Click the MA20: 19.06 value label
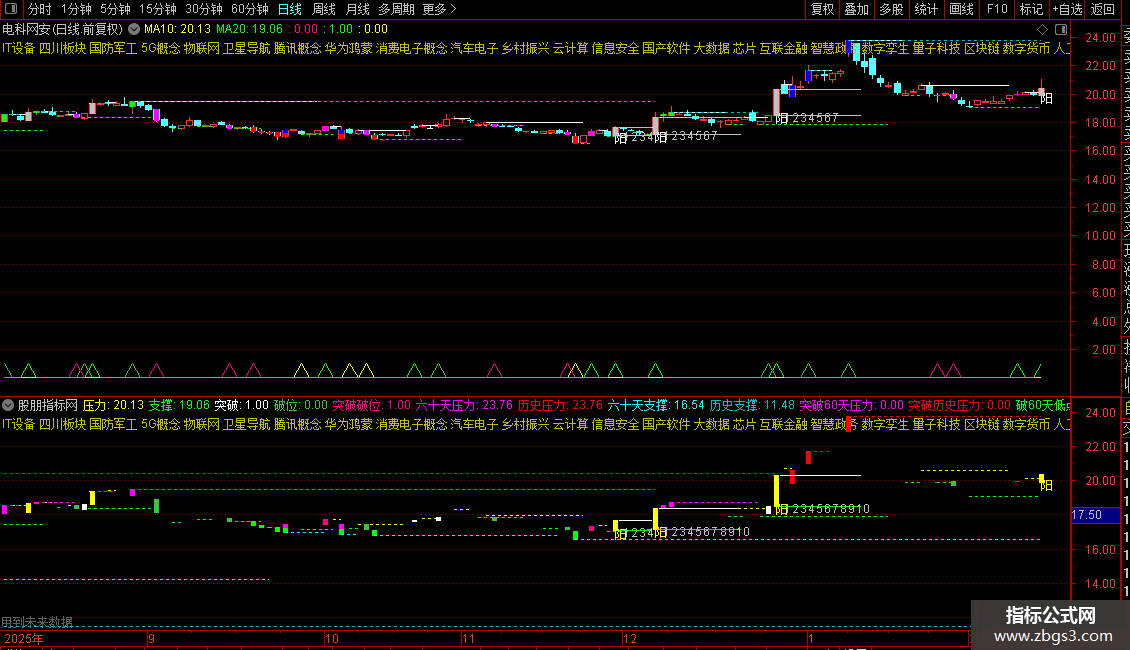 (x=249, y=30)
